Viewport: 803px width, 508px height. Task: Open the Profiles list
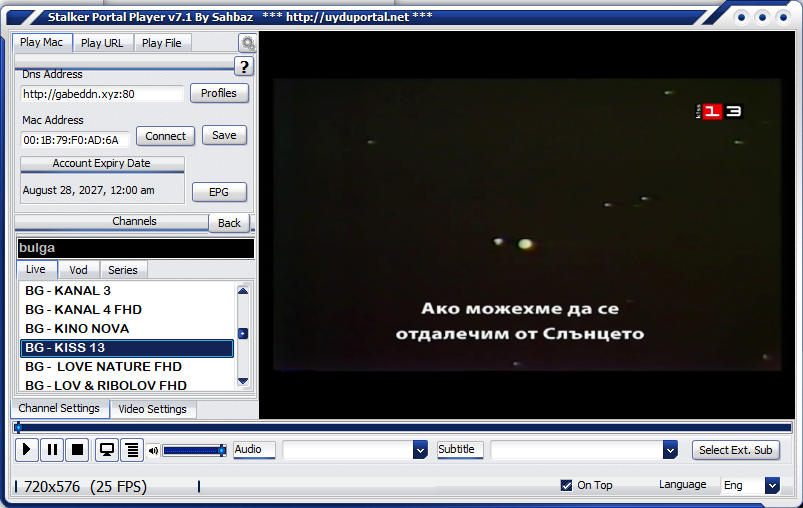[x=219, y=93]
